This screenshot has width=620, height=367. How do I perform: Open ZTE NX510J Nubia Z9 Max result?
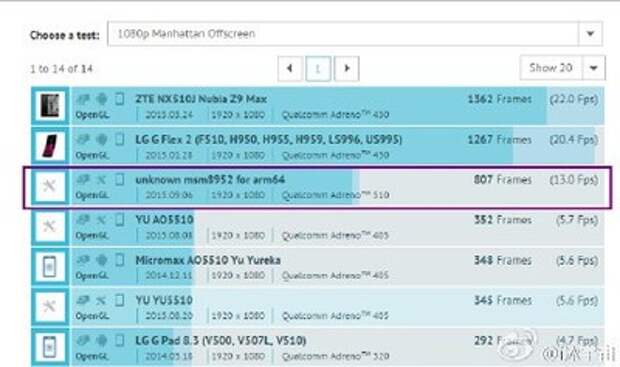click(x=201, y=99)
